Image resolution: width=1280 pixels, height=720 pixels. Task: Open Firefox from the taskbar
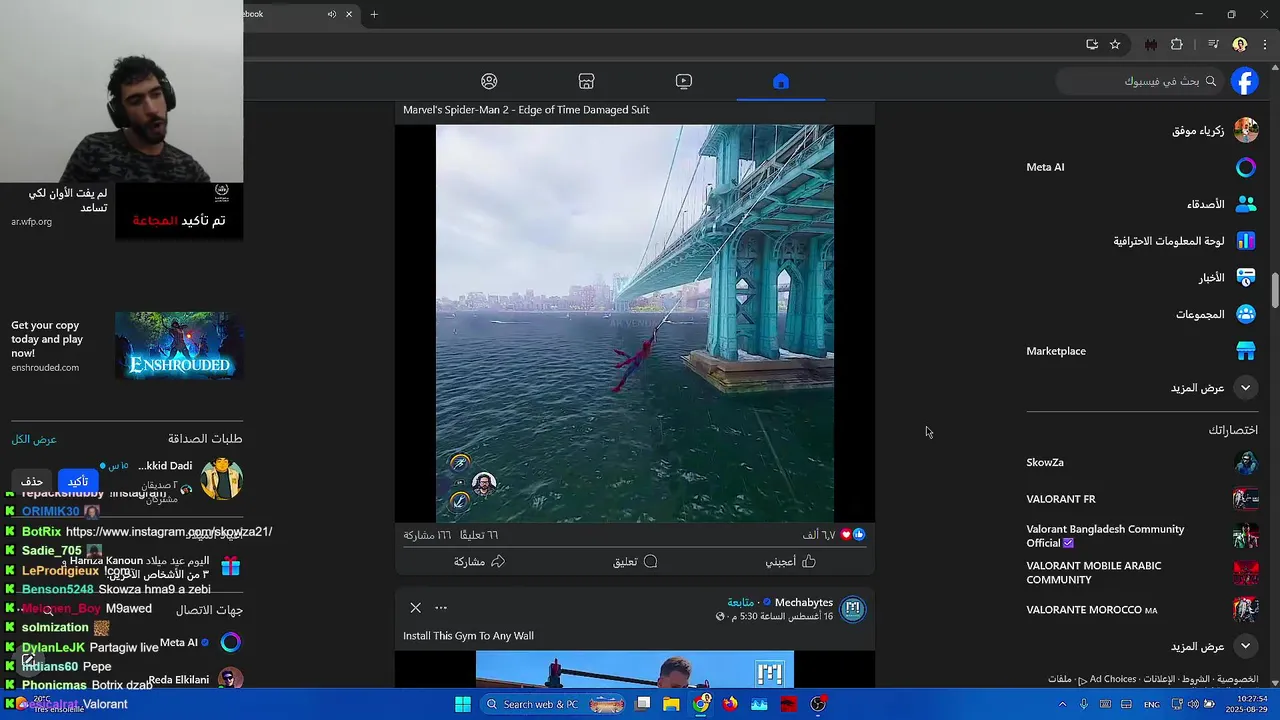[x=730, y=704]
